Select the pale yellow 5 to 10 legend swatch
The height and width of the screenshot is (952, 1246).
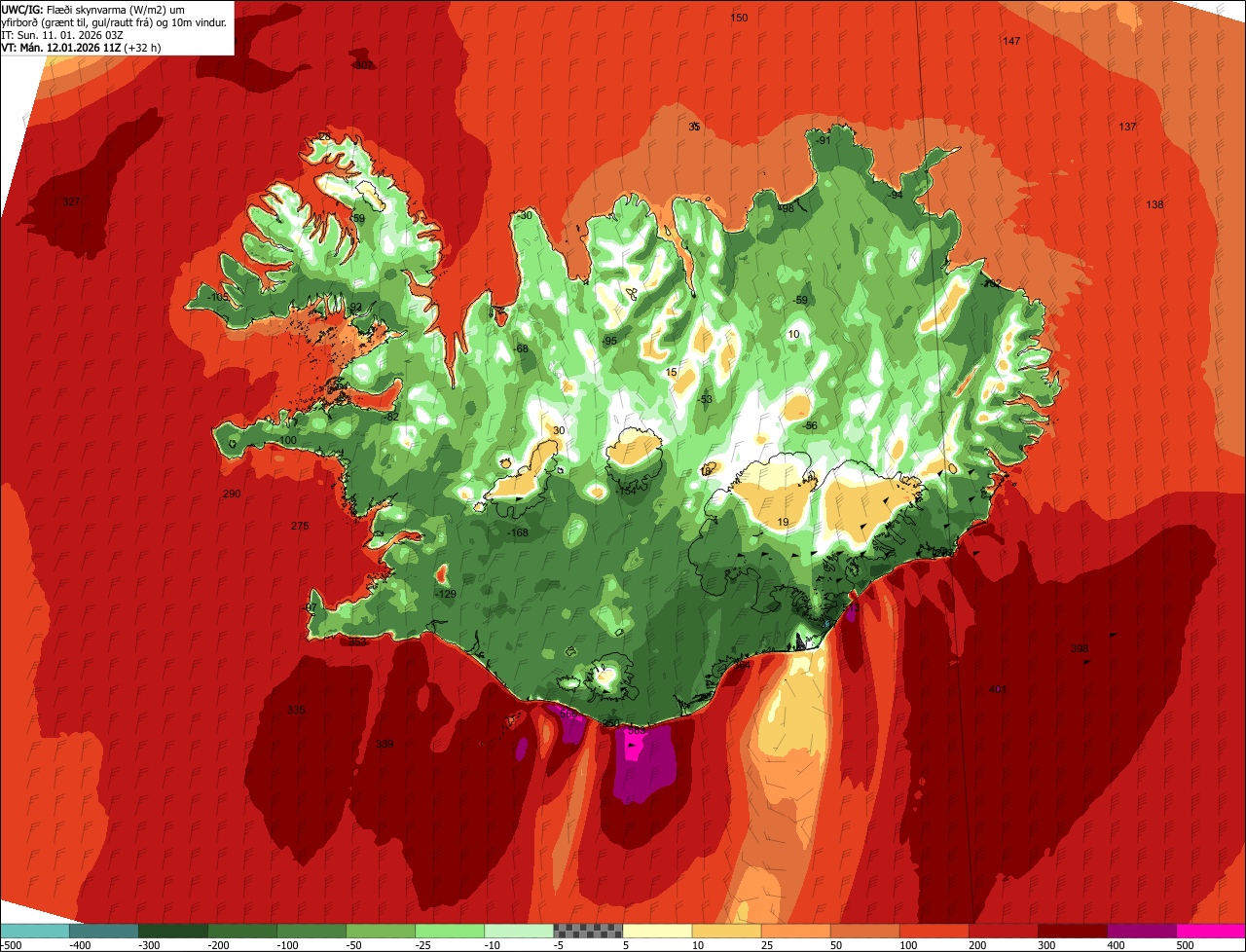[657, 931]
